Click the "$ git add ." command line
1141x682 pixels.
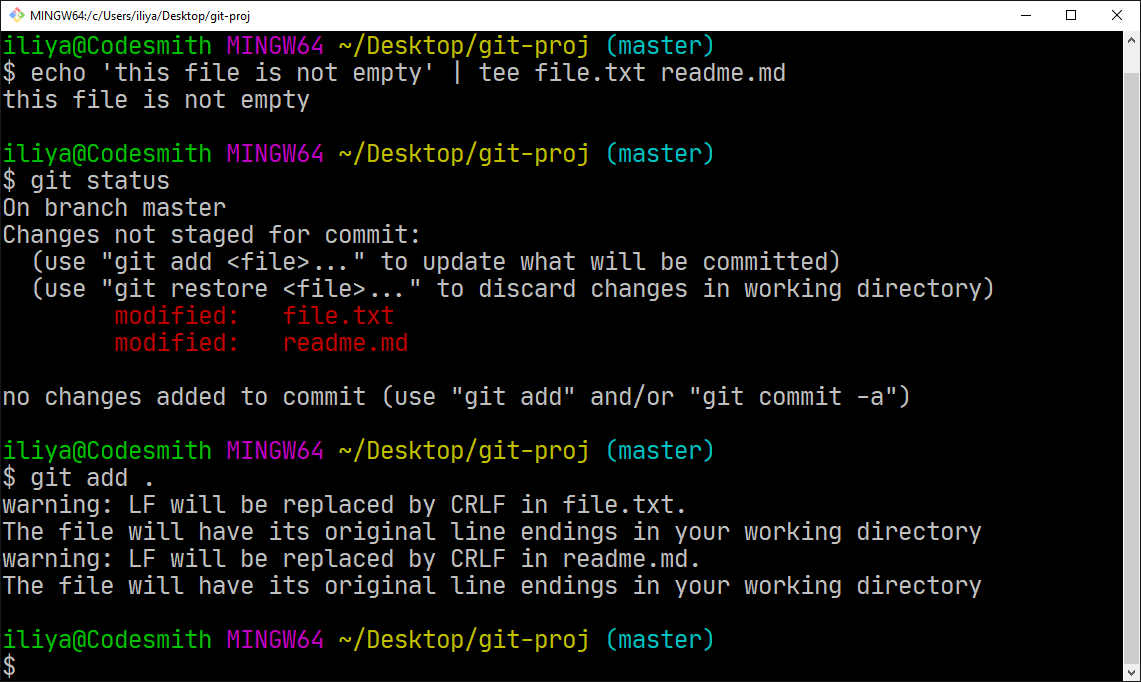pos(79,478)
